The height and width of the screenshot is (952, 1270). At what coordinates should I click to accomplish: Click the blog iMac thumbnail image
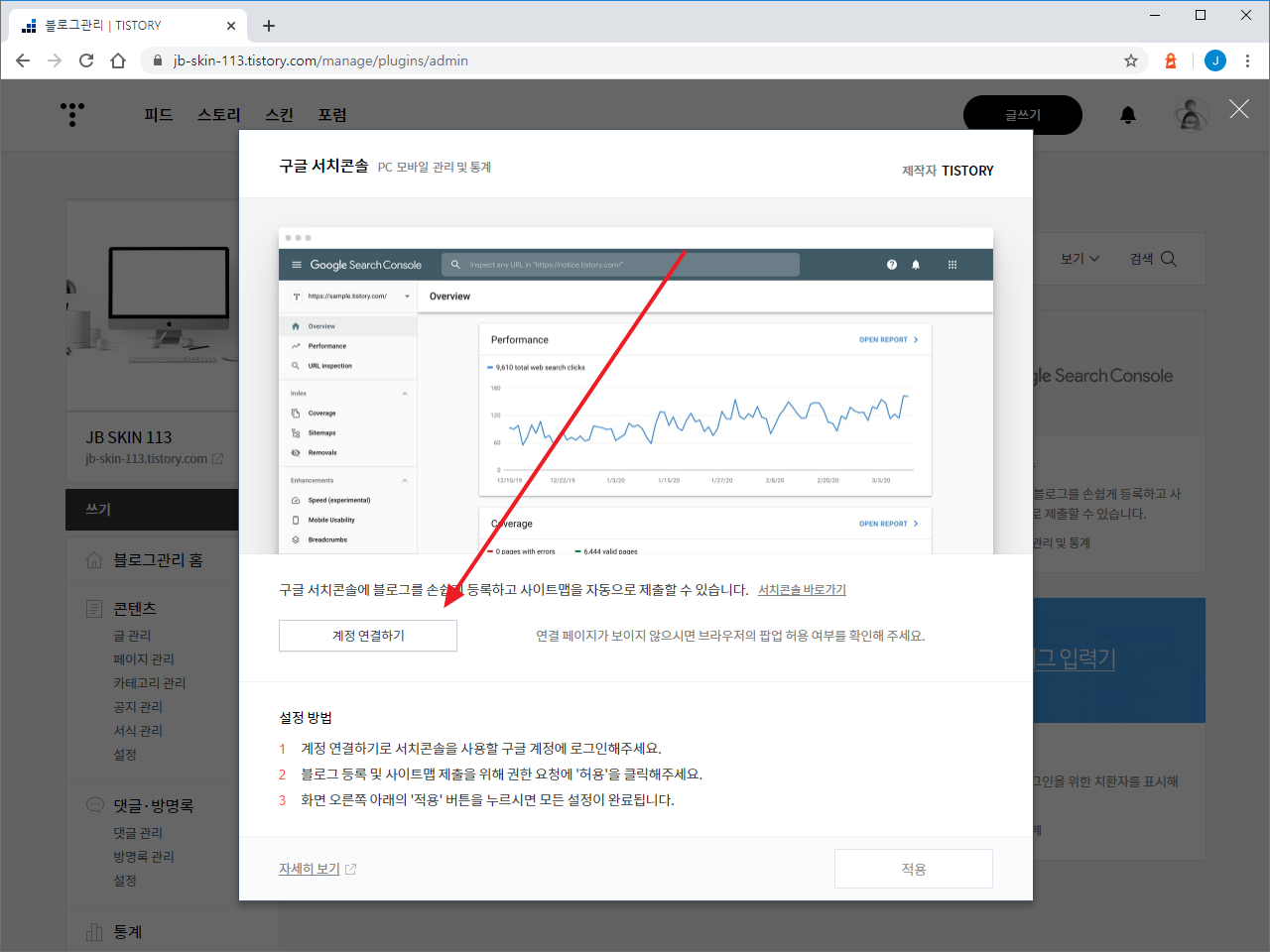[x=152, y=305]
